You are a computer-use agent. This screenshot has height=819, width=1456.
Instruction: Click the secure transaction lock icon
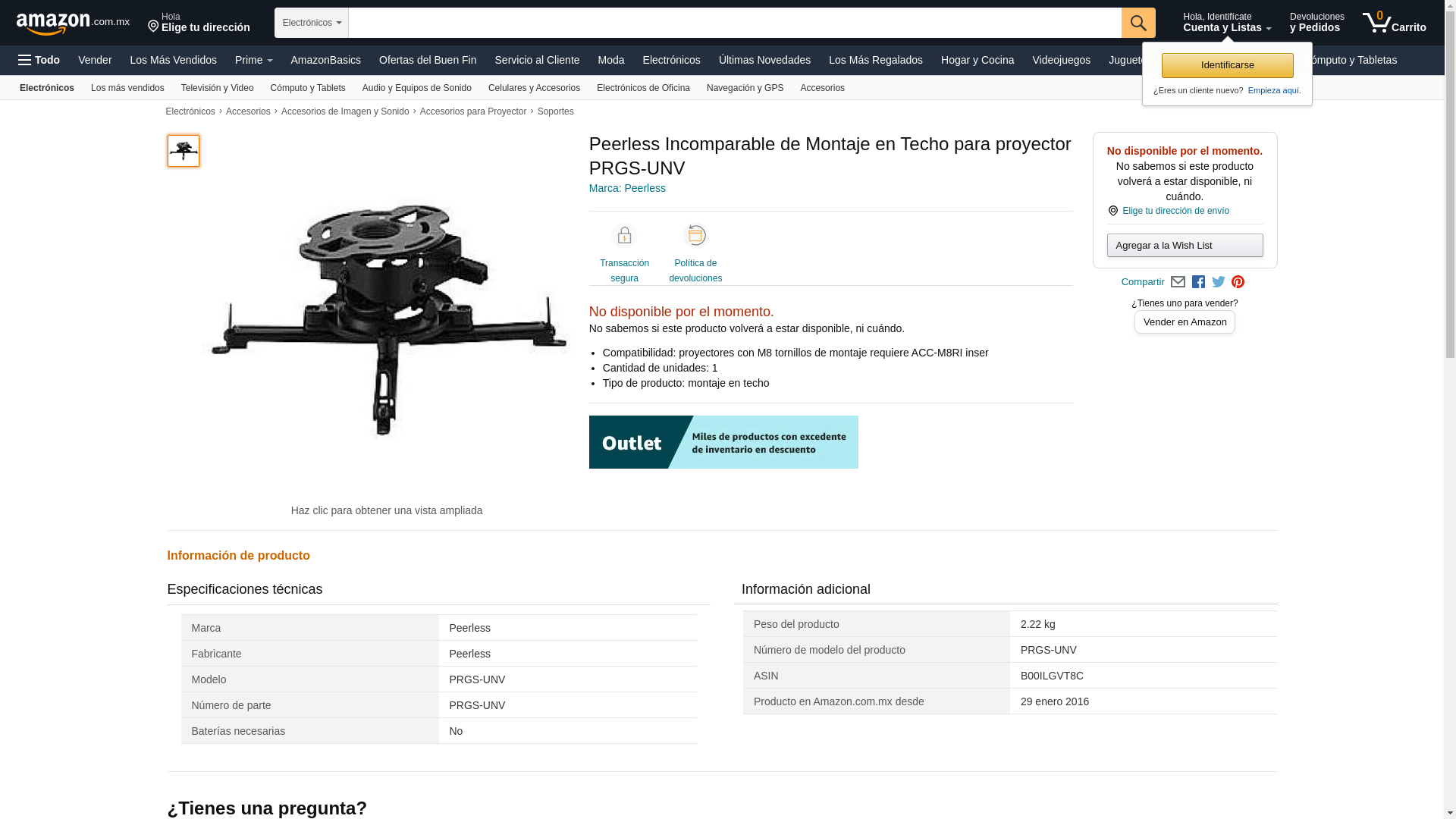(x=624, y=236)
